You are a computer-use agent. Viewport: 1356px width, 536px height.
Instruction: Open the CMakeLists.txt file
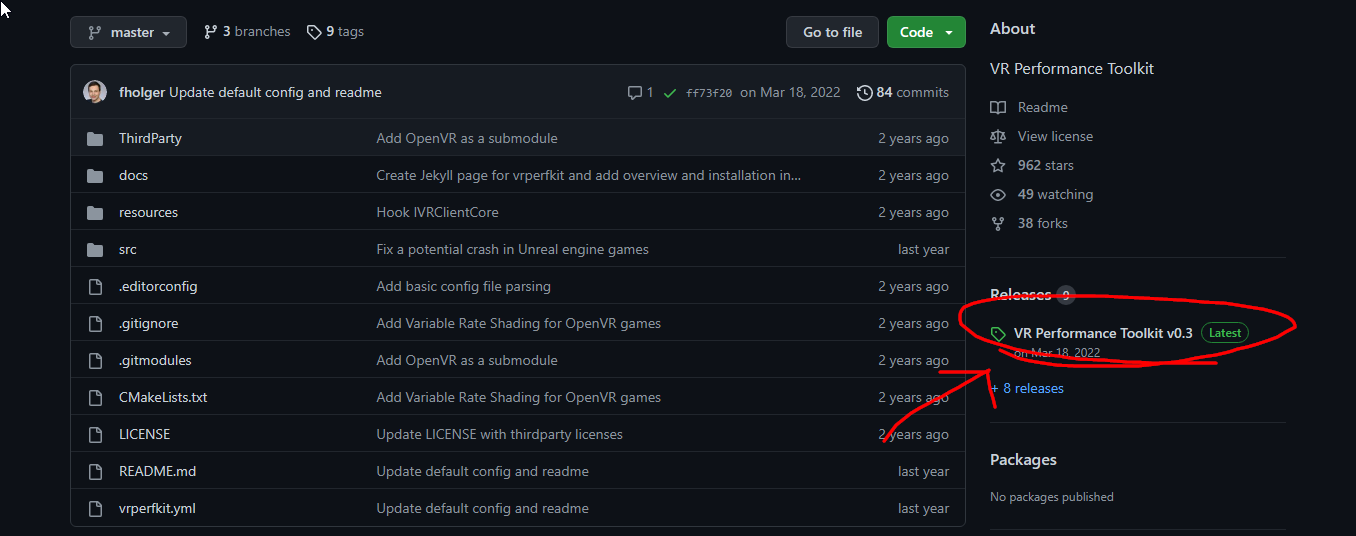tap(163, 397)
